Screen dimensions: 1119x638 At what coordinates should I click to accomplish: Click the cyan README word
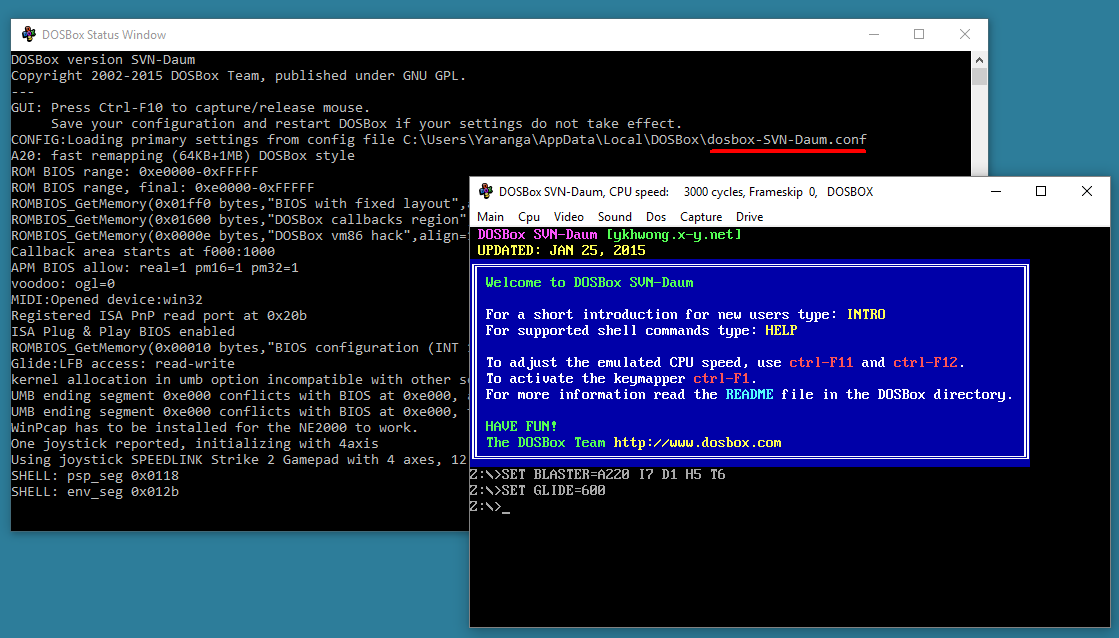pyautogui.click(x=749, y=395)
